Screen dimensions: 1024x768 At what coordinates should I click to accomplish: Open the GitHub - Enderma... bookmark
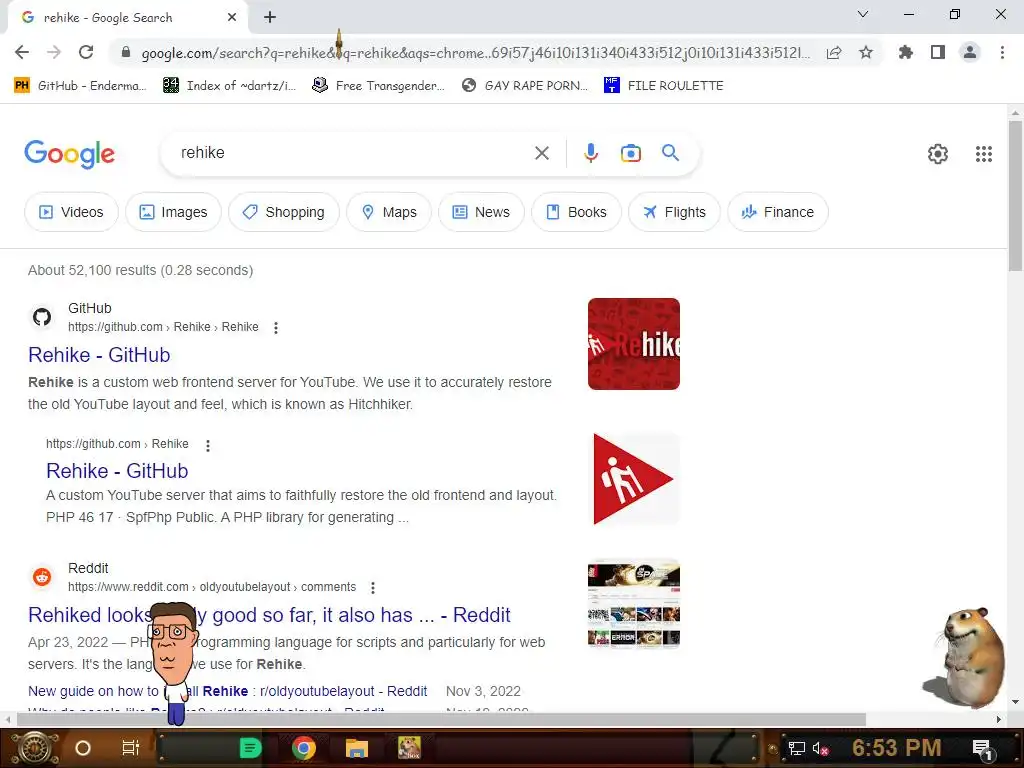pyautogui.click(x=80, y=86)
